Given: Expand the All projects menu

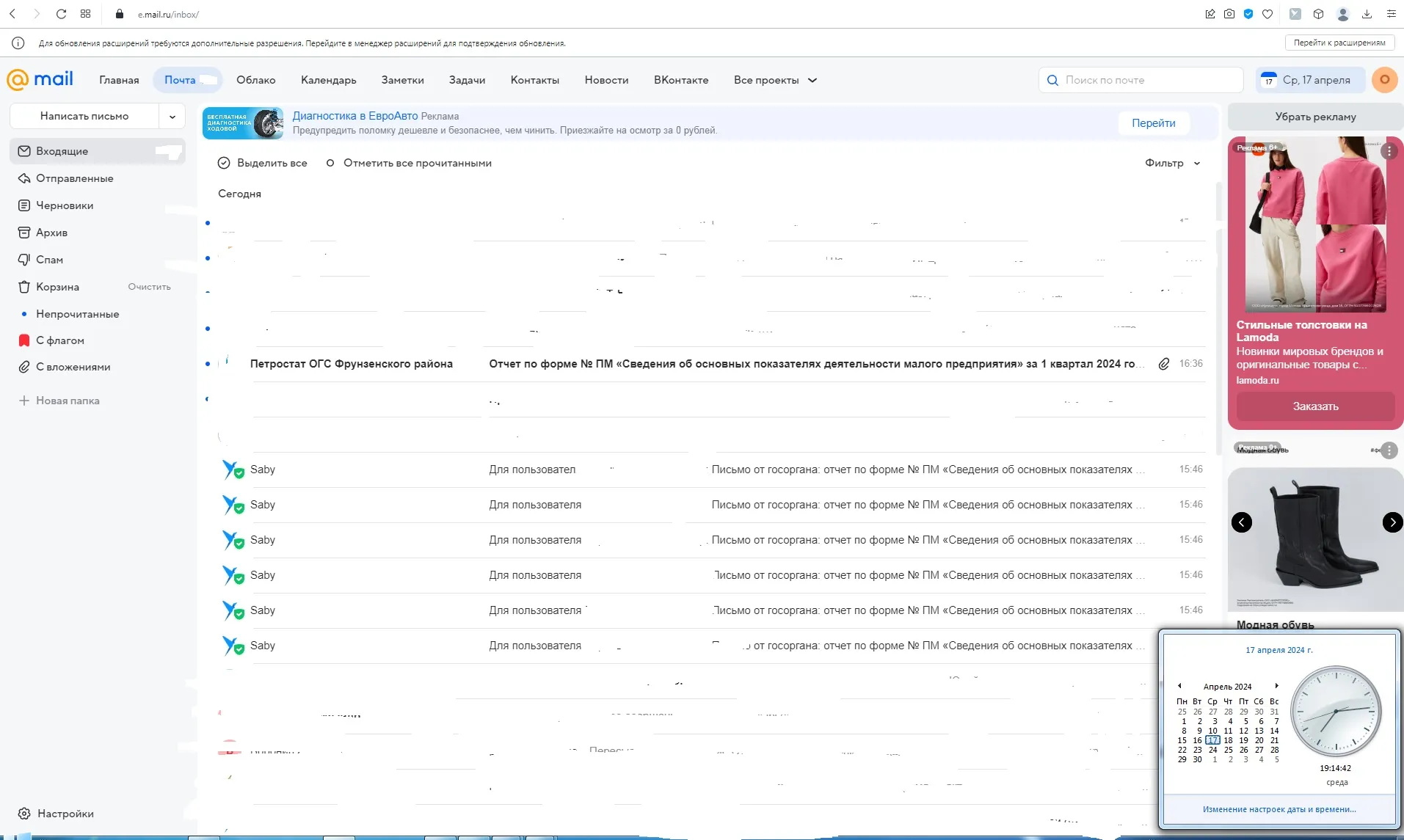Looking at the screenshot, I should click(775, 80).
